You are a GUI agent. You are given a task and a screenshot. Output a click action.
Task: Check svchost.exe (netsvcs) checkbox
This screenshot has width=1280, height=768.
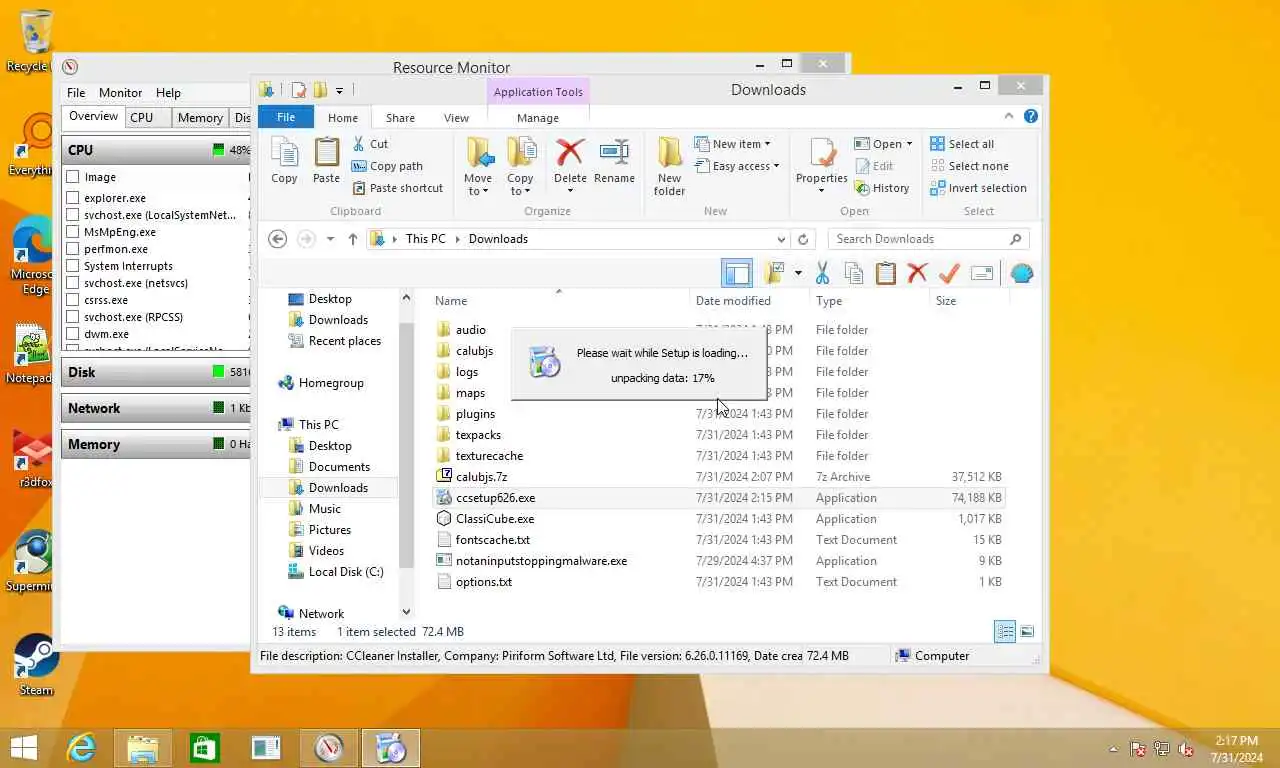[x=73, y=283]
